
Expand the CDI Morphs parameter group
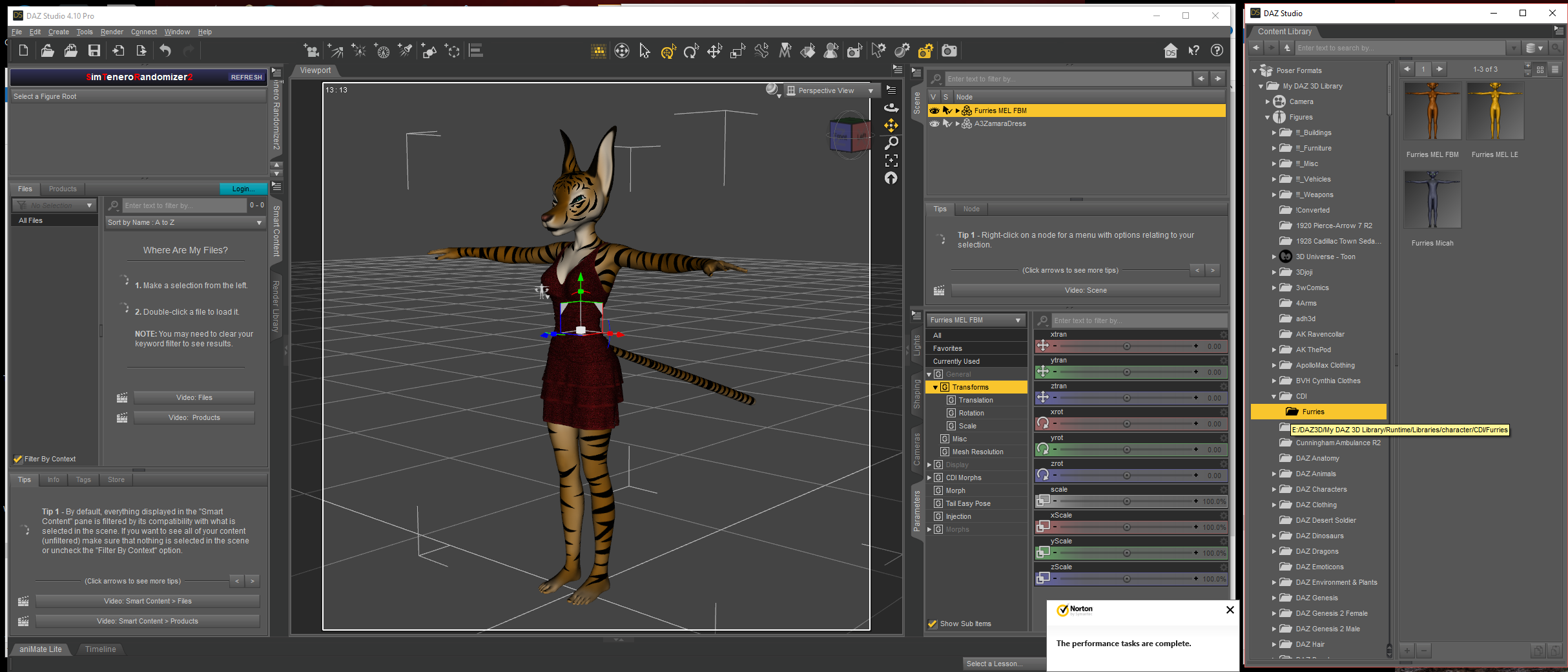click(x=929, y=478)
